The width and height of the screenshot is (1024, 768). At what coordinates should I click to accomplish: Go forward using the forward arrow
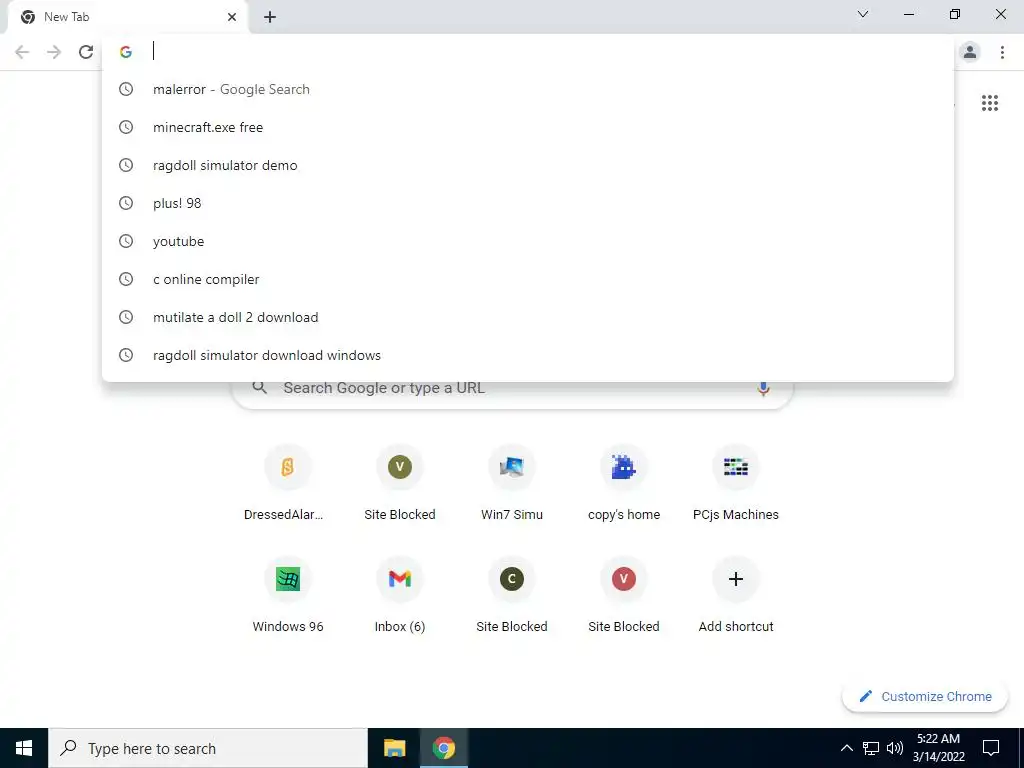tap(54, 52)
